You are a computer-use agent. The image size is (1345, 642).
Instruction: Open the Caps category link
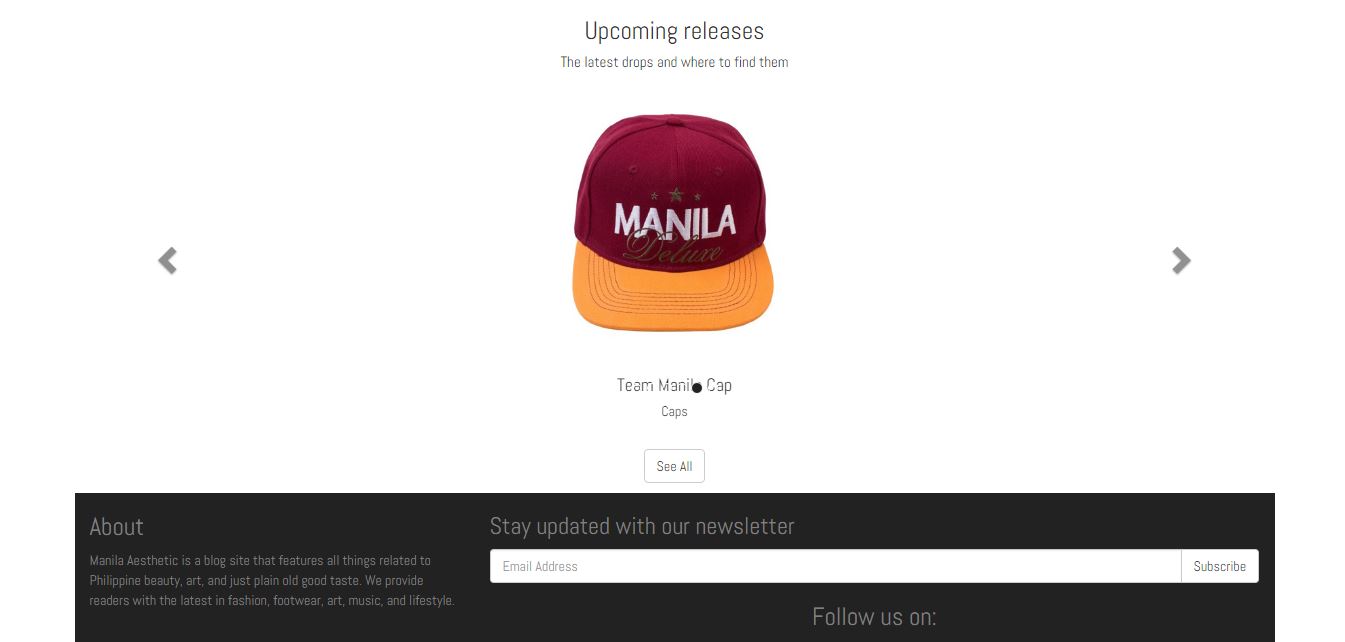point(674,411)
